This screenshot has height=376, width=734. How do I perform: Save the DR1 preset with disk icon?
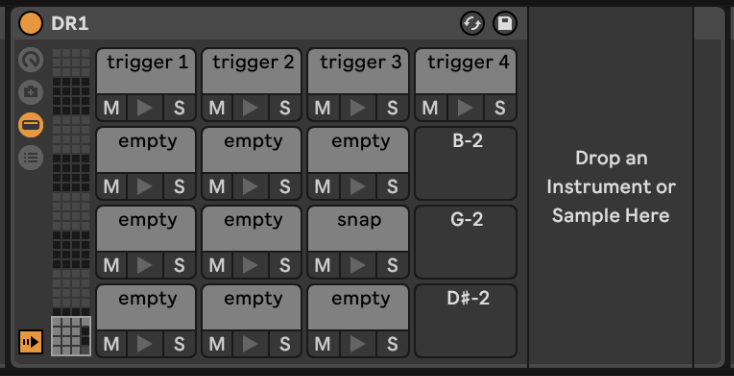pos(505,23)
